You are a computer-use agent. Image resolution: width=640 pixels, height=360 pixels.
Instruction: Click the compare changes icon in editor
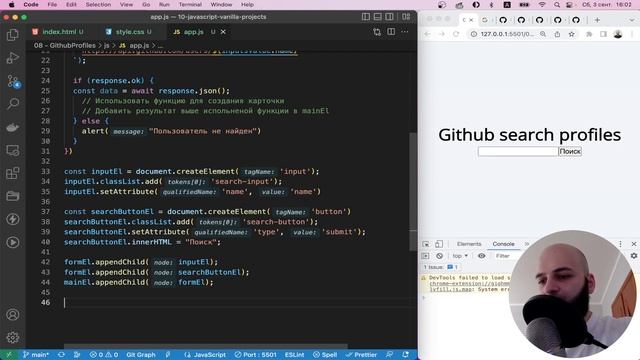click(x=377, y=32)
